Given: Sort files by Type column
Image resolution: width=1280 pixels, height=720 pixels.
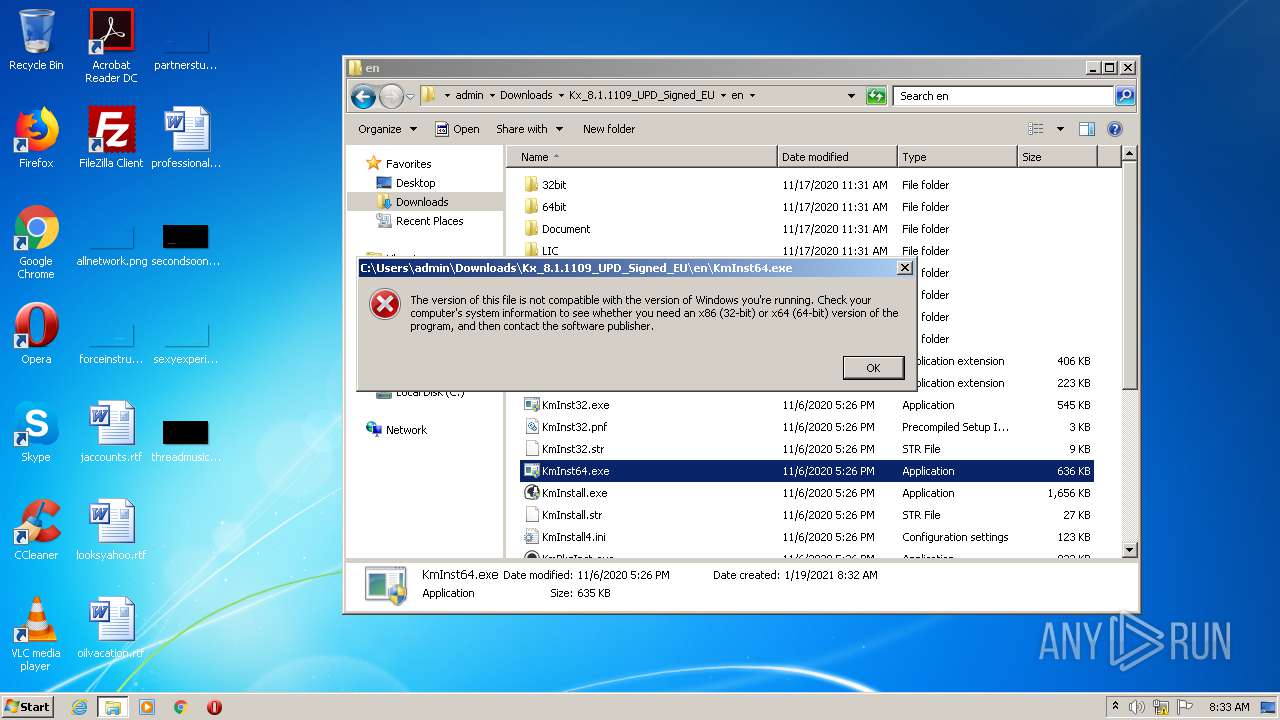Looking at the screenshot, I should 957,157.
